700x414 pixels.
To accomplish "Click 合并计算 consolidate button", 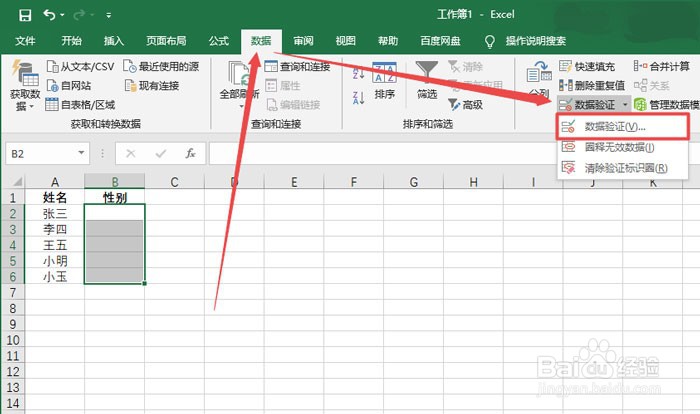I will (662, 67).
